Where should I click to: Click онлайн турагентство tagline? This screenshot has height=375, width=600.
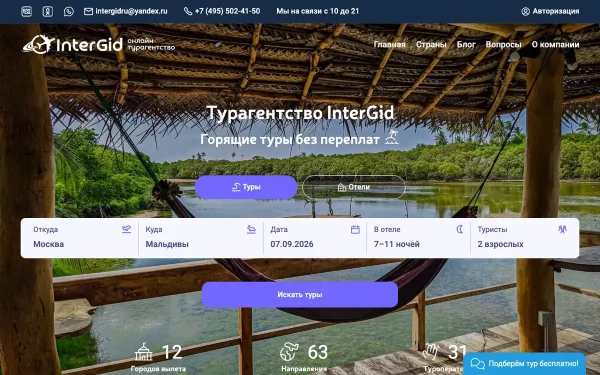click(x=151, y=44)
